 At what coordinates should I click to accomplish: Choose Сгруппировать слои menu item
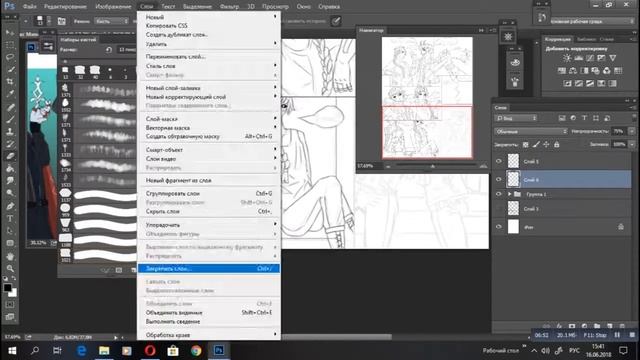coord(209,193)
